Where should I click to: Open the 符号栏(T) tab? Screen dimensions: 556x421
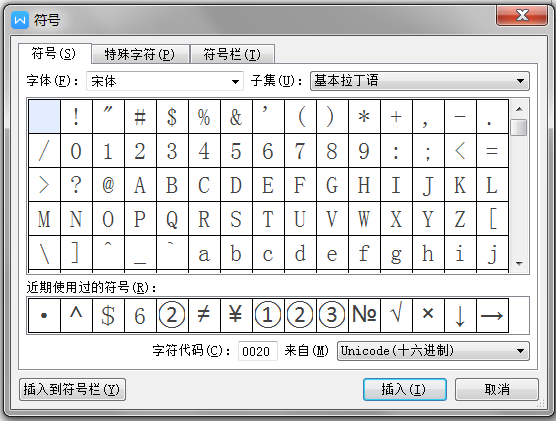(232, 54)
